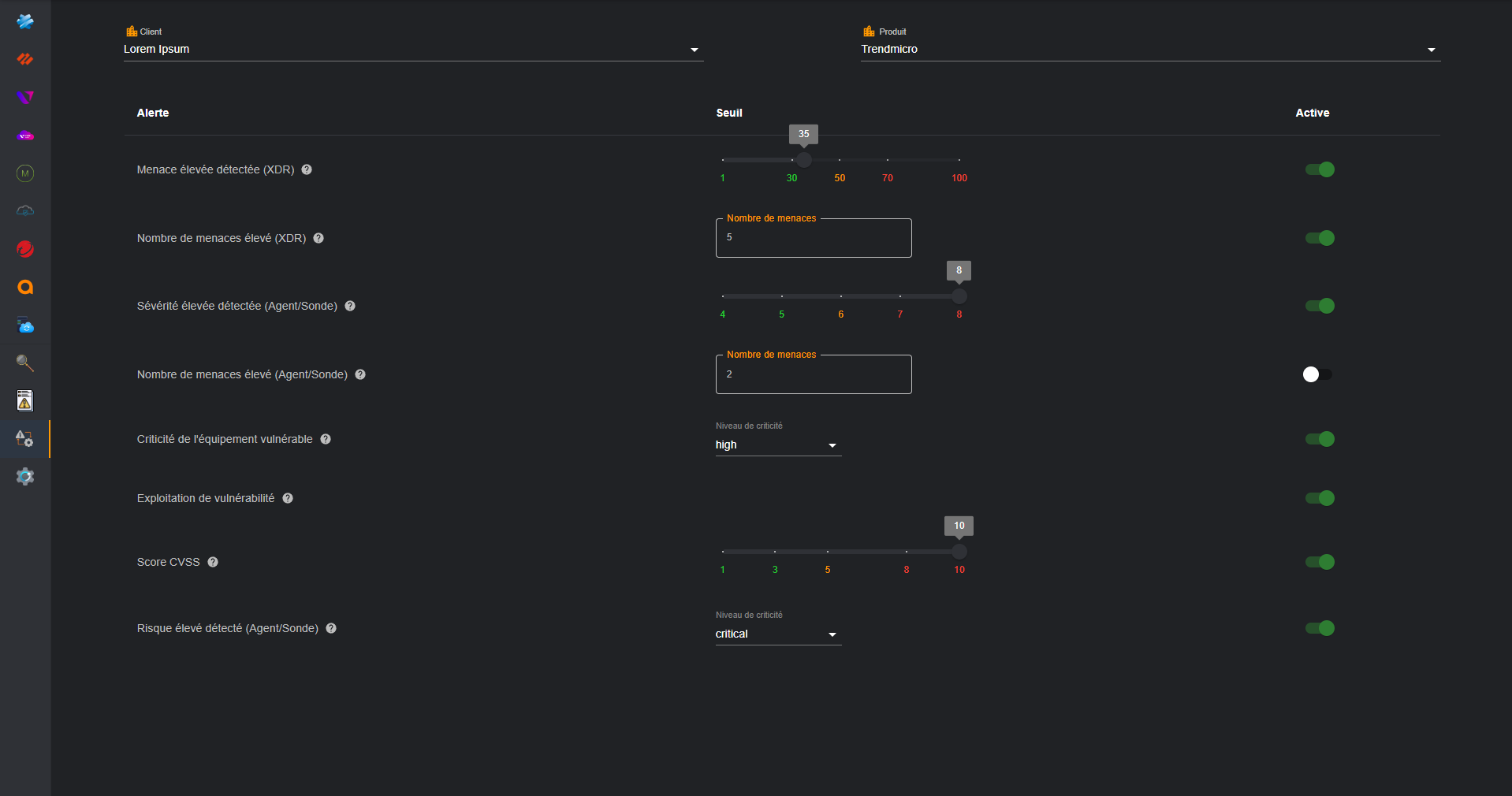Click the cloud sync server sidebar icon
The height and width of the screenshot is (796, 1512).
[x=25, y=325]
